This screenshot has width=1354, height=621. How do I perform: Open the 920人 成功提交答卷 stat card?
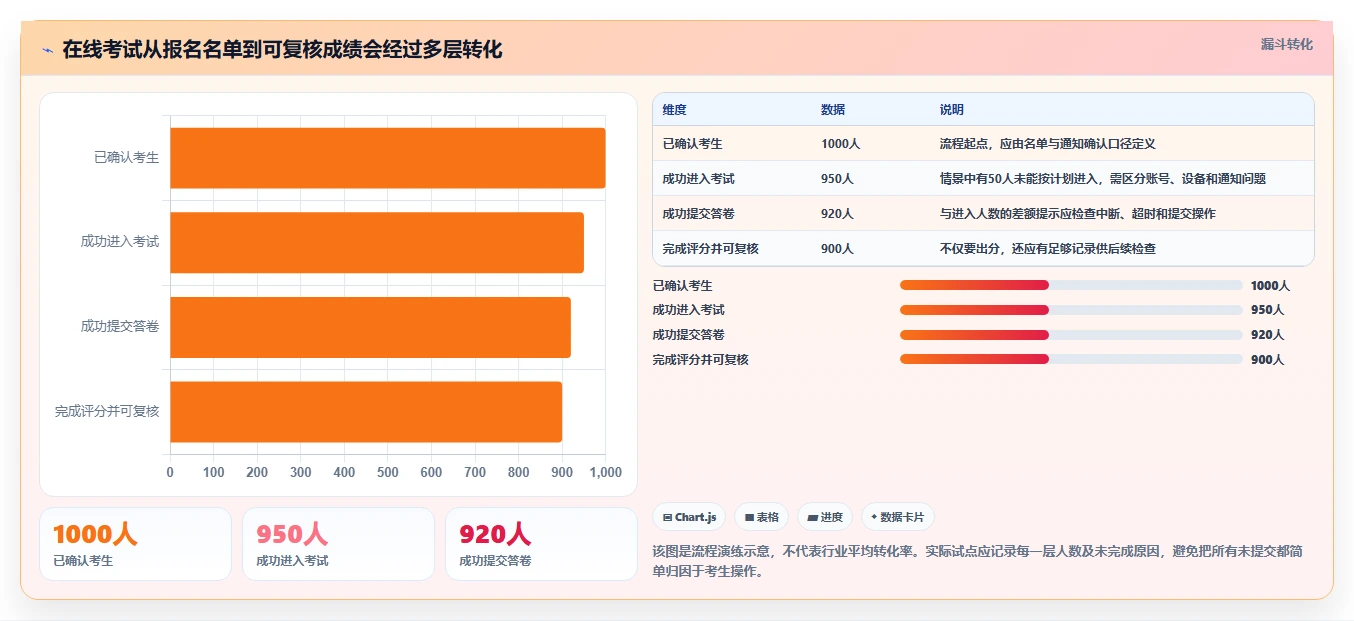541,544
